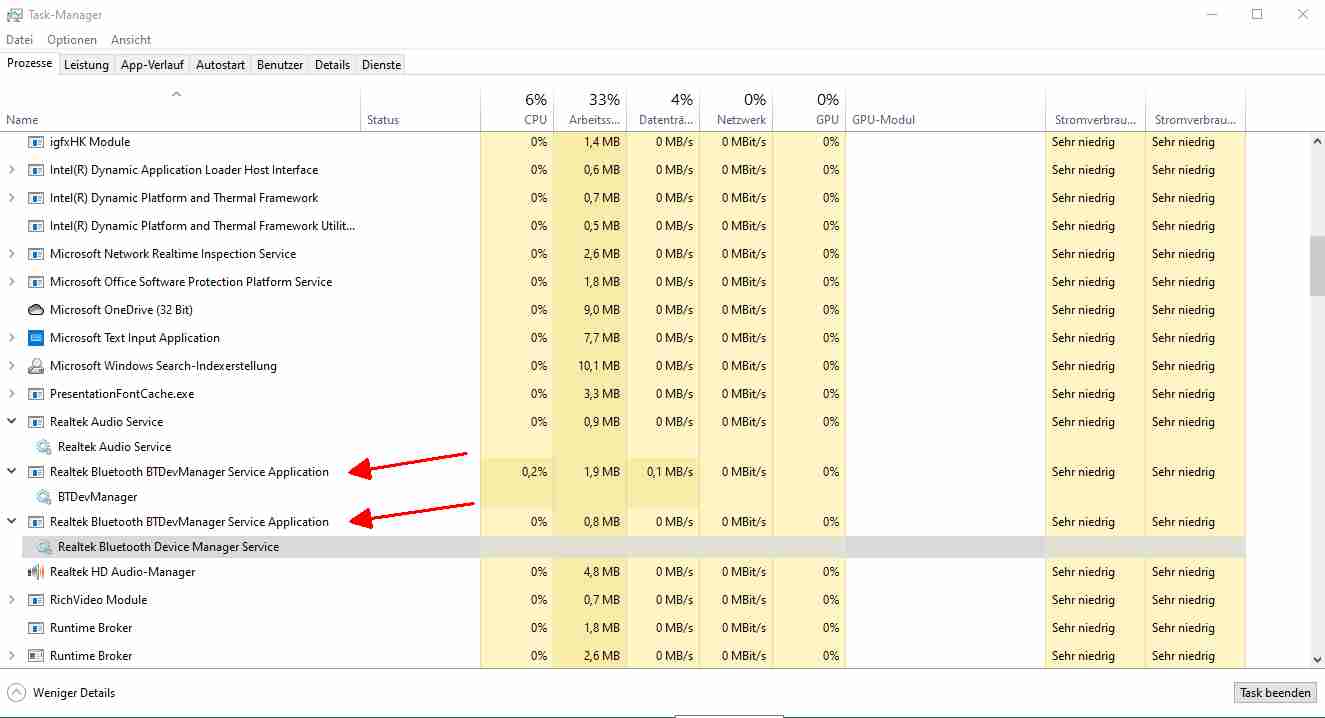Click the Weniger Details arrow icon

tap(17, 693)
